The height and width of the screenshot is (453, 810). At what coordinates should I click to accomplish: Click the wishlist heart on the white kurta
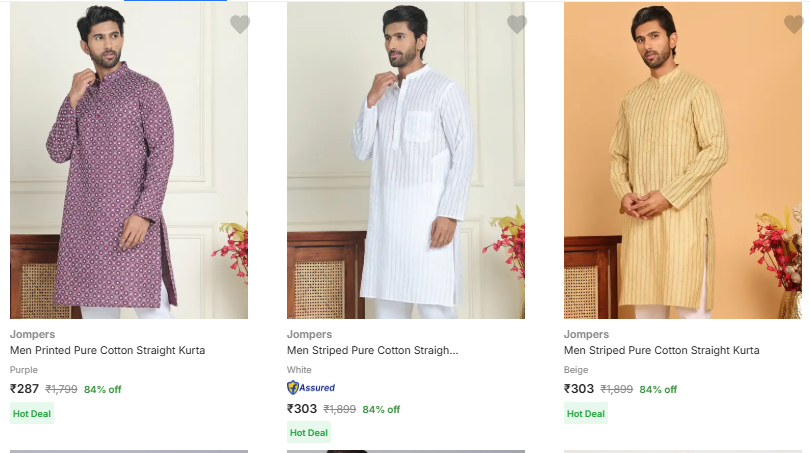coord(516,24)
